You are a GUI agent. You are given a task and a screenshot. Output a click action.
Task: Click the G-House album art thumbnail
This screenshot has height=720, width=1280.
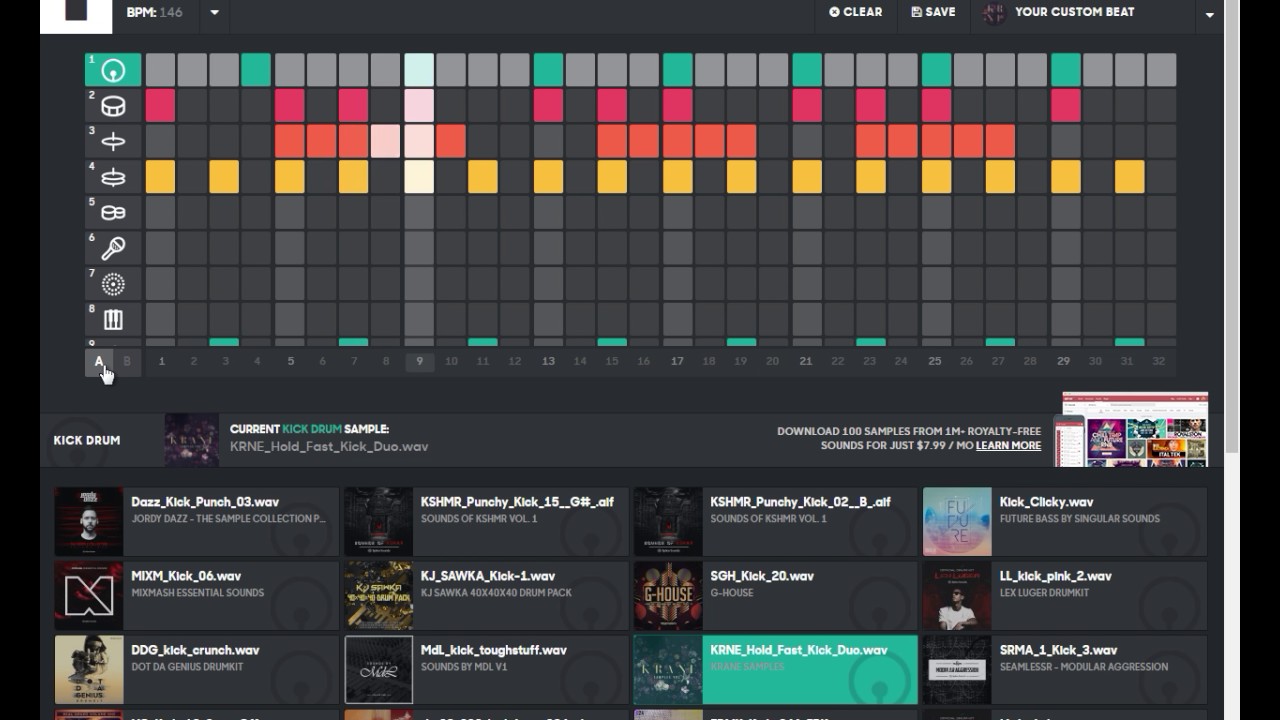click(668, 595)
